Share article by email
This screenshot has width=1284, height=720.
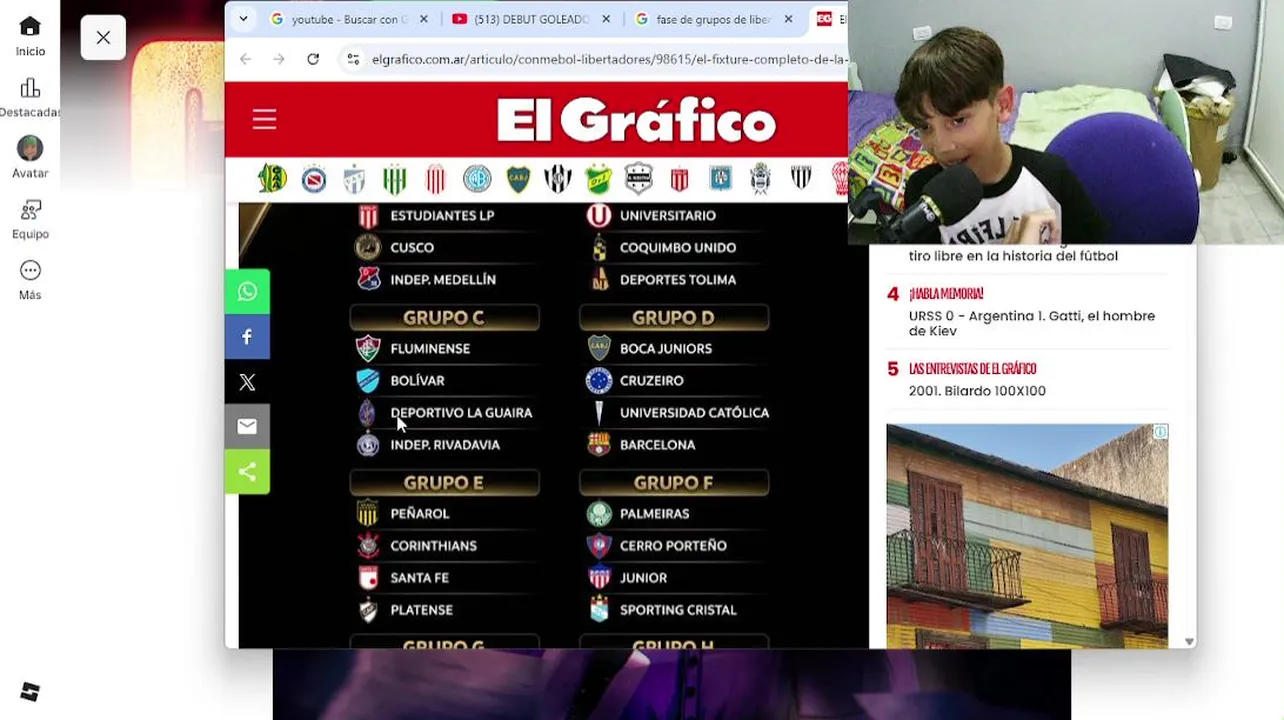247,426
